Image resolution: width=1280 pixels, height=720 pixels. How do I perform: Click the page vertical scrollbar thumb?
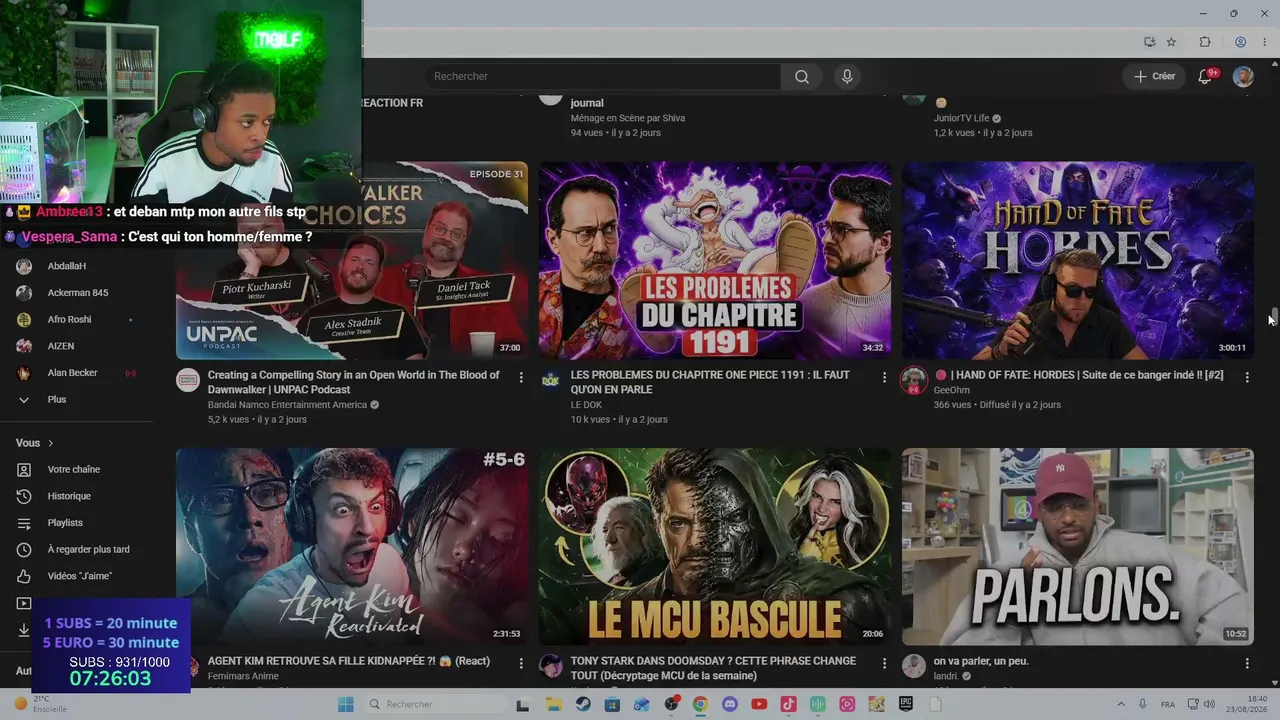click(x=1273, y=316)
